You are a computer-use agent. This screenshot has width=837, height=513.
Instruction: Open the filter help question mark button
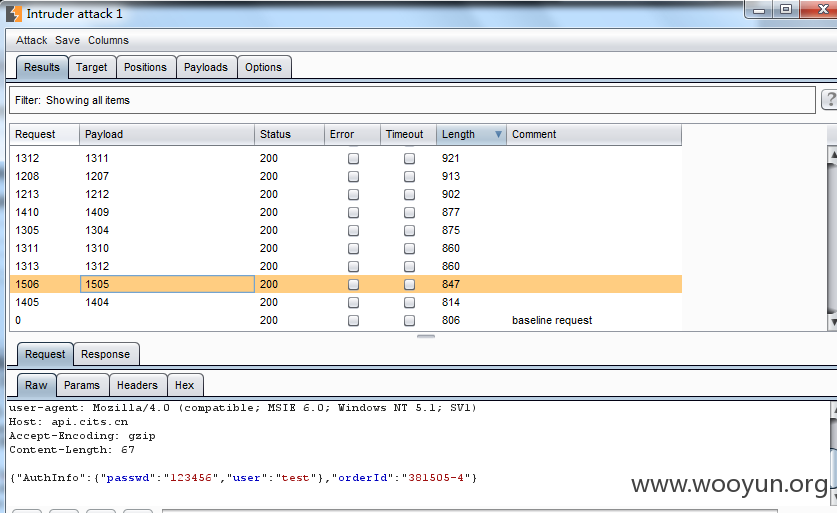pyautogui.click(x=830, y=99)
